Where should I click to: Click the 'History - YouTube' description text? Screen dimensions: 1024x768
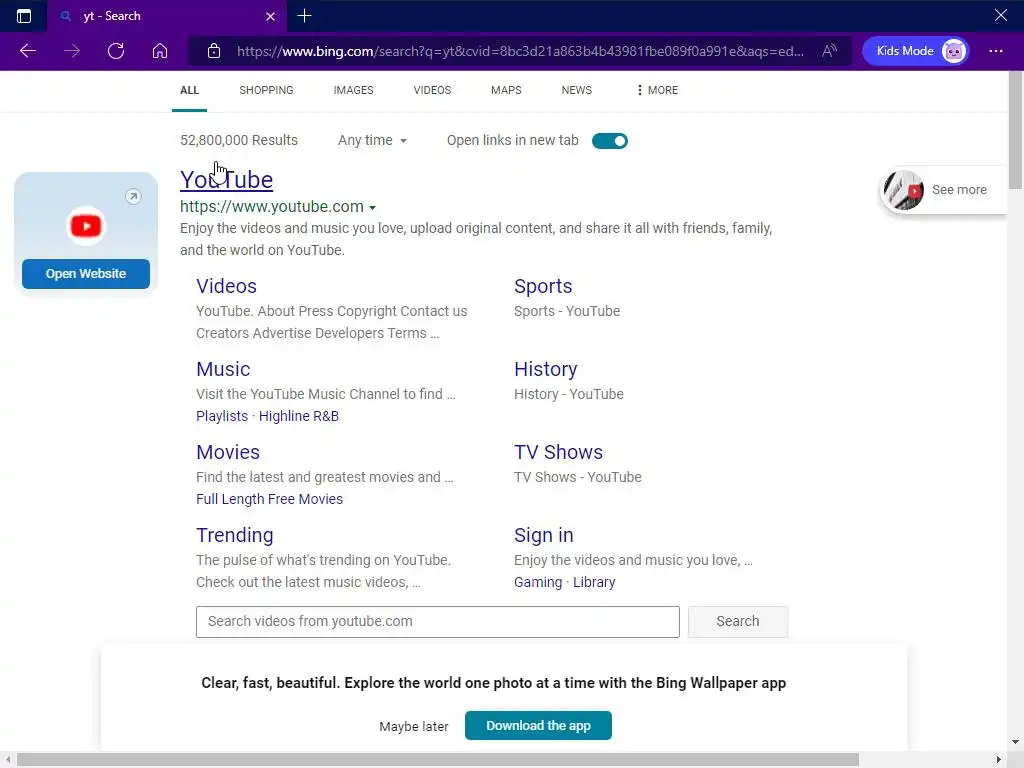coord(569,394)
